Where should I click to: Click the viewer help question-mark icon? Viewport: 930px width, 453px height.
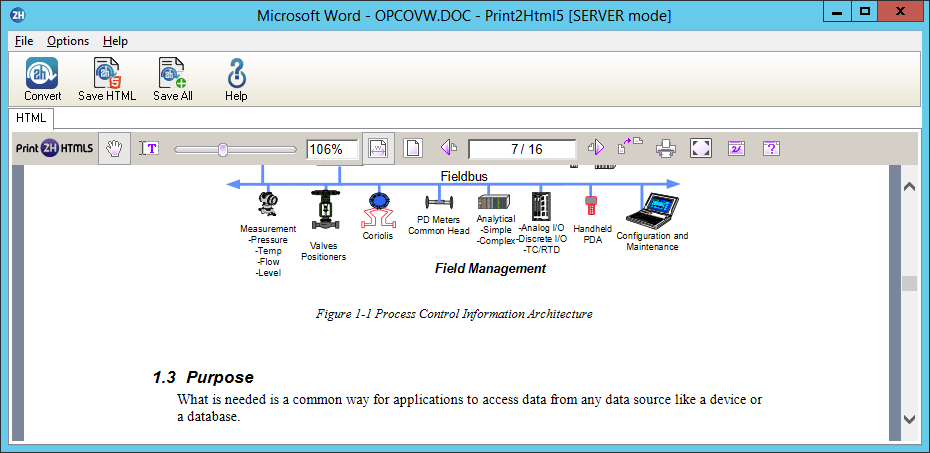click(770, 148)
